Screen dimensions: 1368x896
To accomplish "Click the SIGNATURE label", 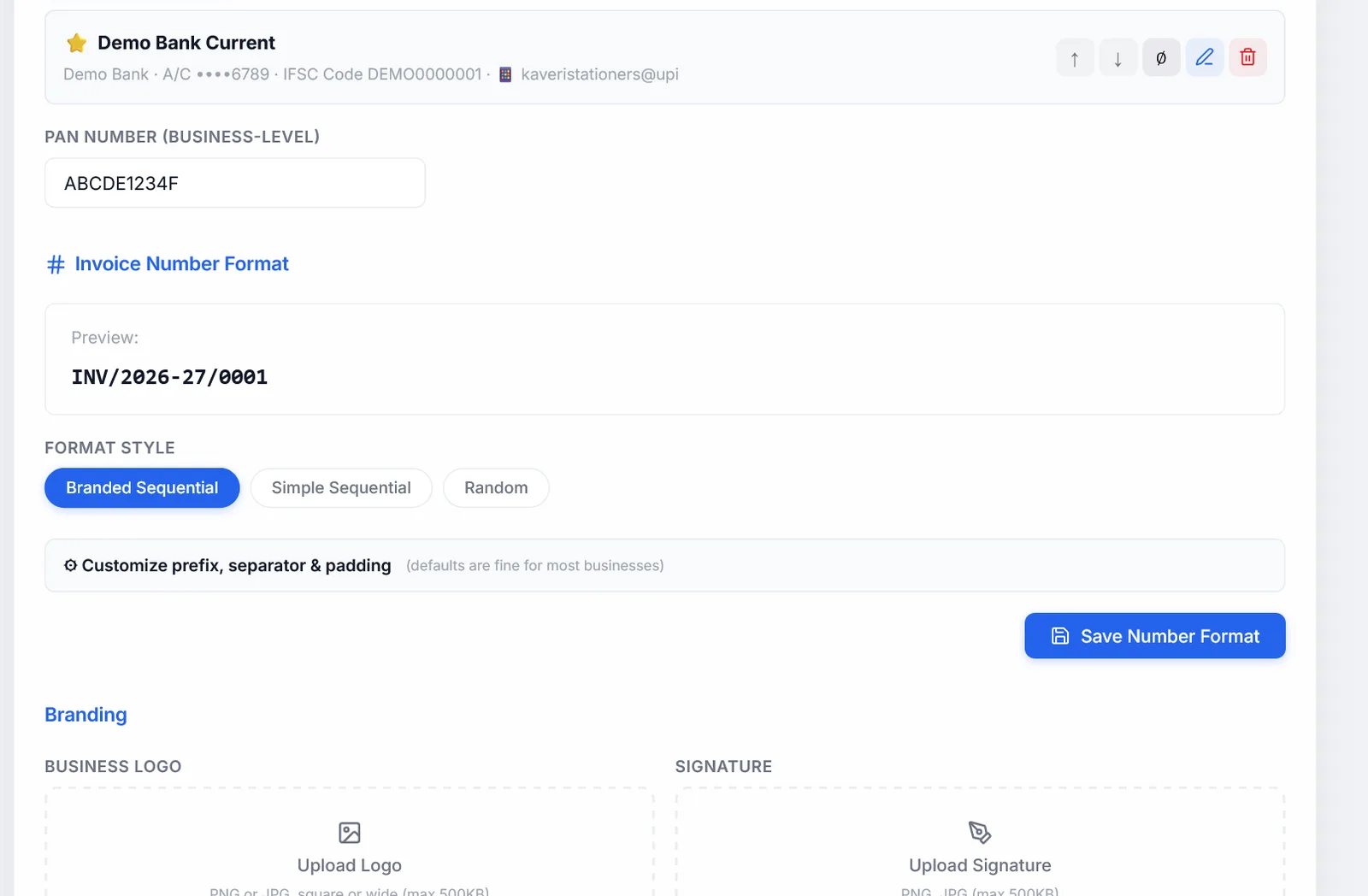I will [723, 767].
